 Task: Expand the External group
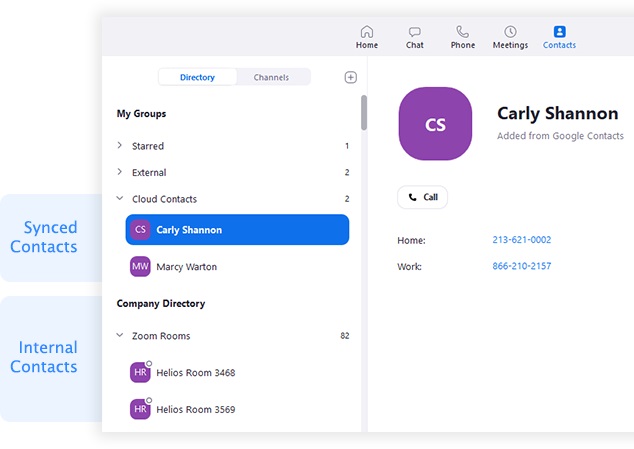click(120, 172)
